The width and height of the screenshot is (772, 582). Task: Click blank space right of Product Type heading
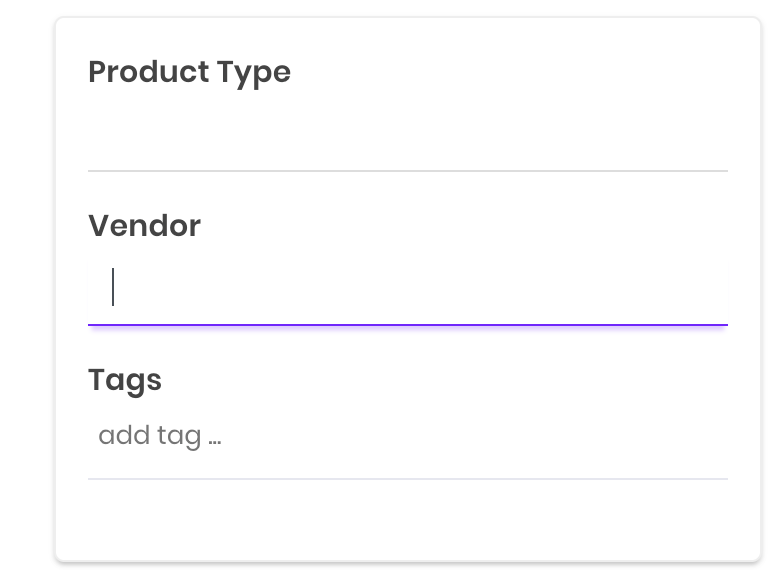coord(500,72)
